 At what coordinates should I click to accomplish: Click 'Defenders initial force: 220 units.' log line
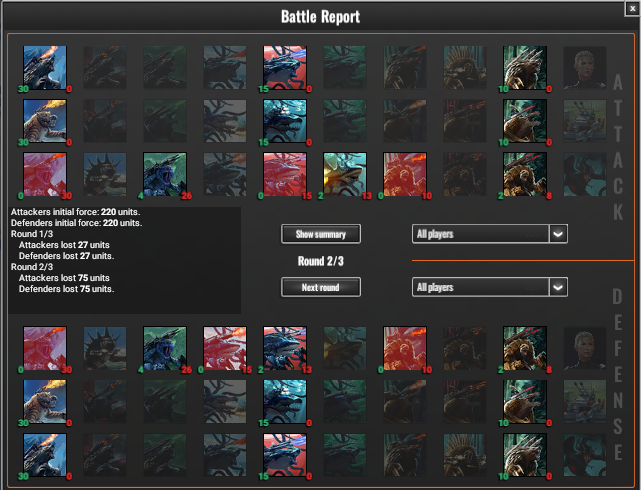point(76,223)
